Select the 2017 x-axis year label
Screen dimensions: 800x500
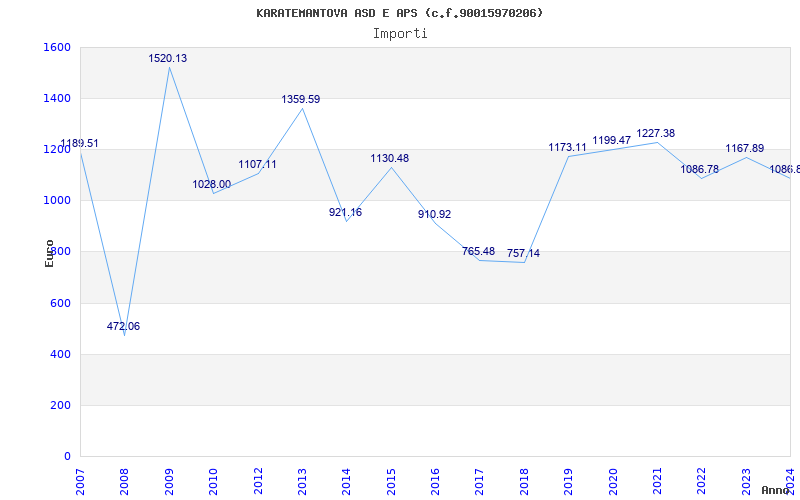pyautogui.click(x=480, y=482)
